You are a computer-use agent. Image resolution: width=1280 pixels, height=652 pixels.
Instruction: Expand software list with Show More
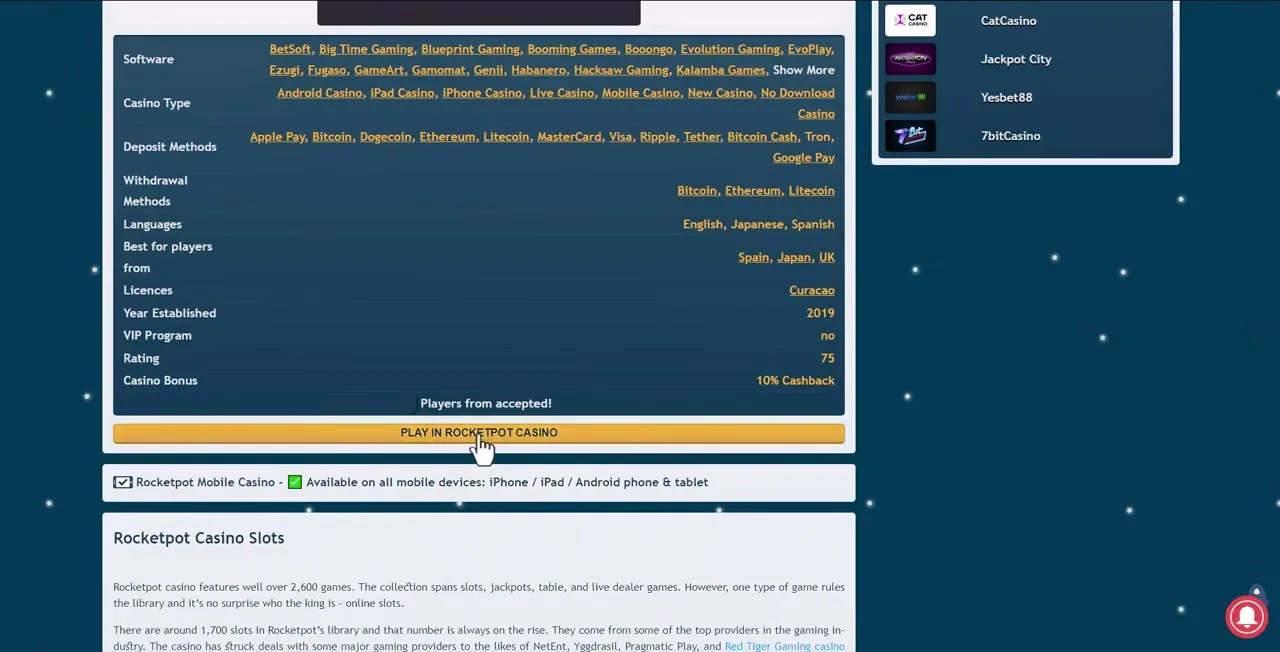(x=803, y=70)
